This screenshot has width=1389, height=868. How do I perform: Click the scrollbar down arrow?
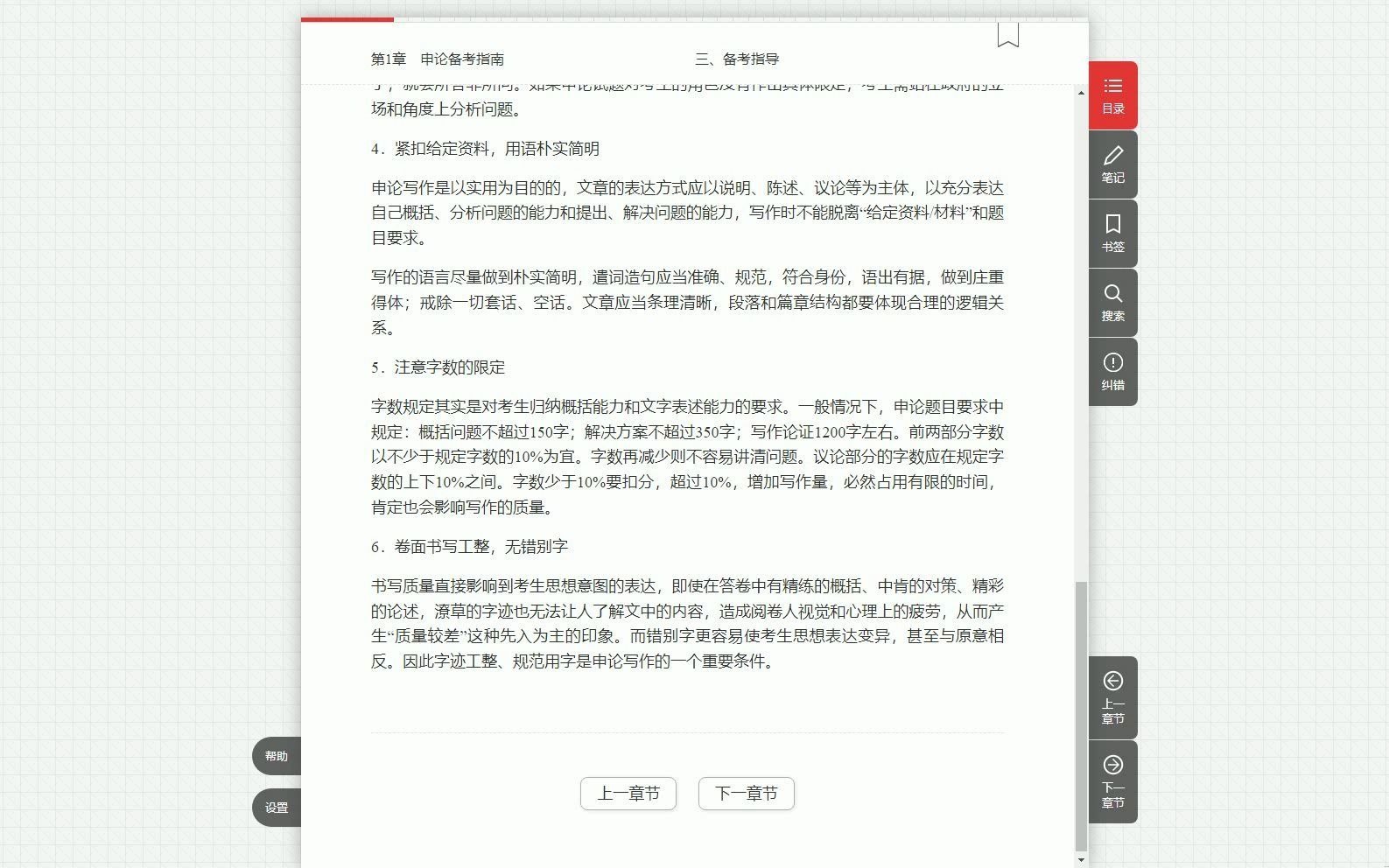coord(1081,859)
